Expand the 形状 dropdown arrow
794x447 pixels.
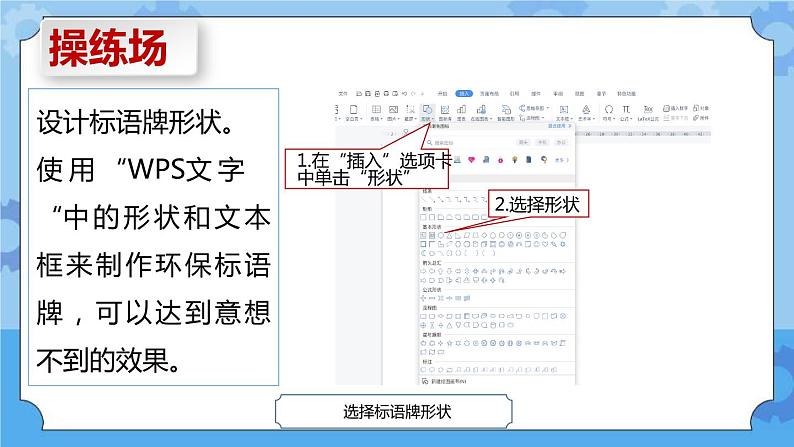pos(433,118)
